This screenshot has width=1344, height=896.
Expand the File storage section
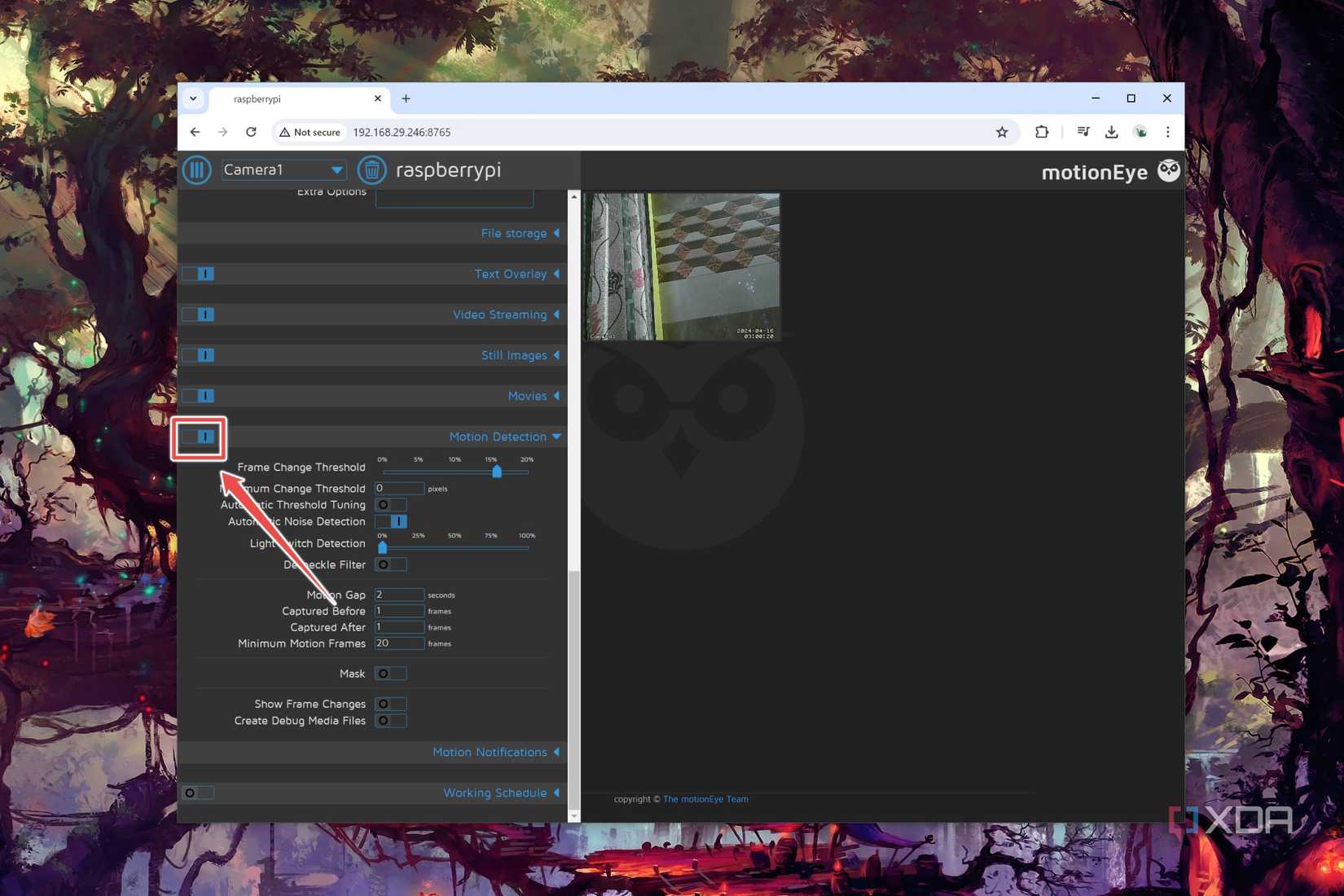(520, 233)
